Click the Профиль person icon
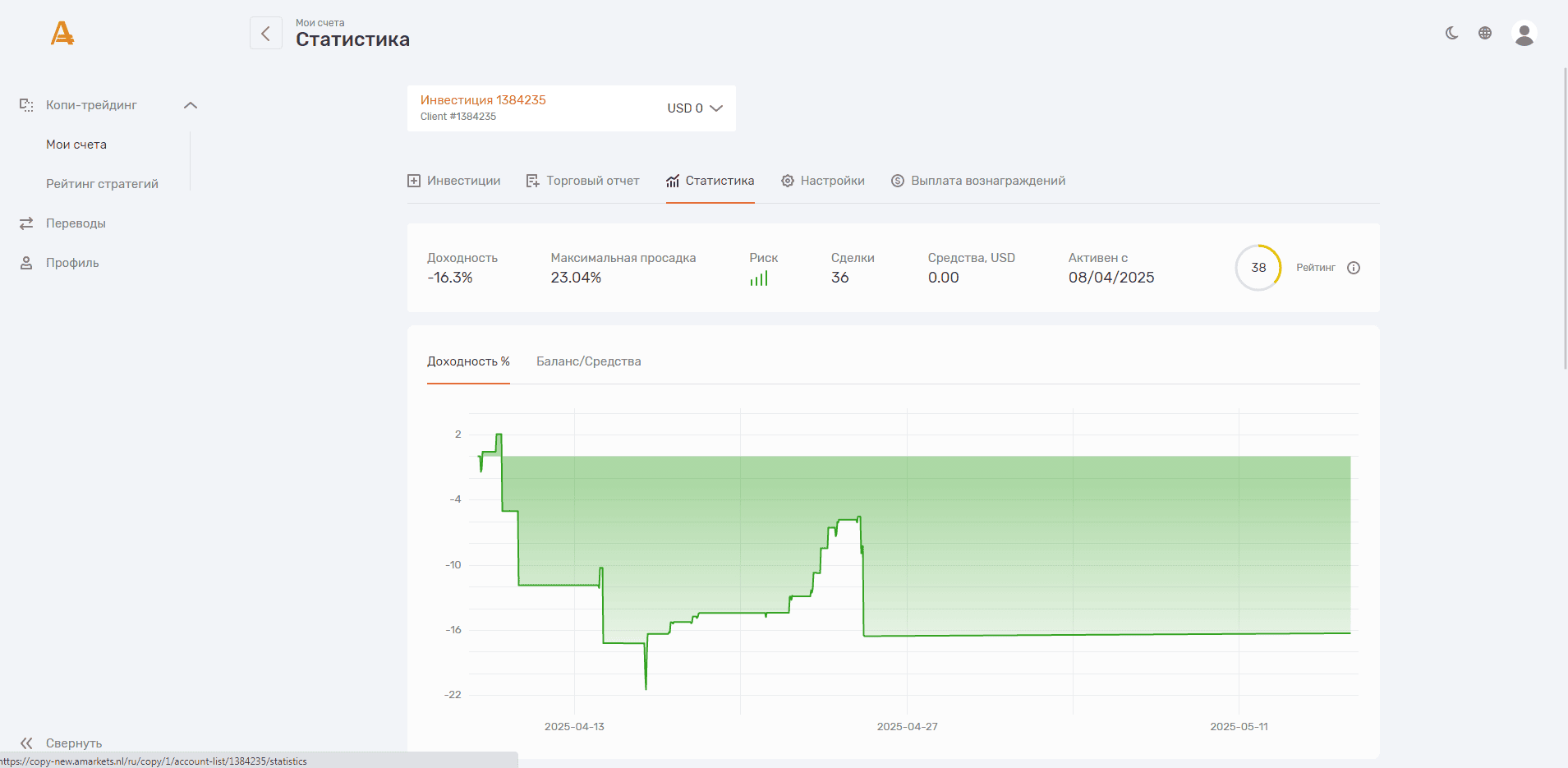Screen dimensions: 1568x768 pyautogui.click(x=26, y=263)
